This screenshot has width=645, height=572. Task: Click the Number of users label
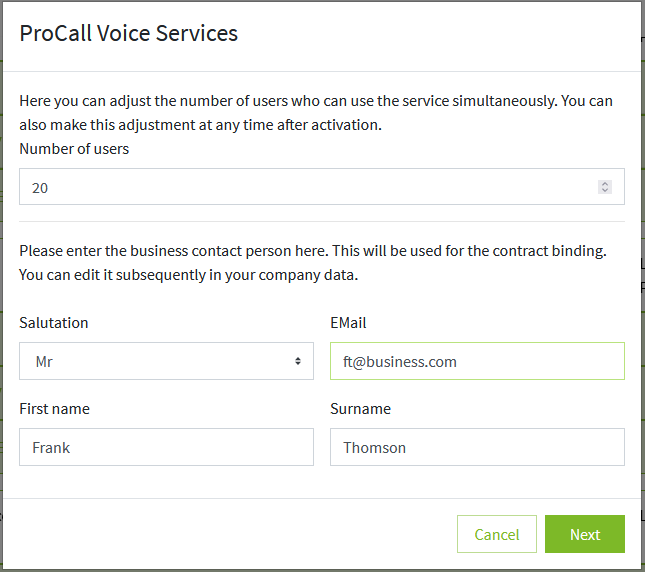coord(74,149)
